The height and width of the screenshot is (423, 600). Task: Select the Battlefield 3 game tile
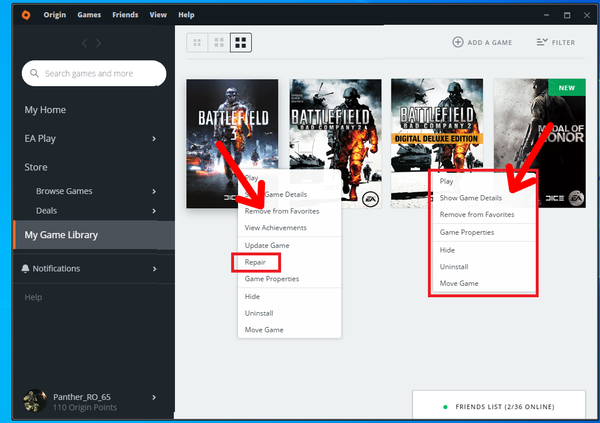pos(232,144)
